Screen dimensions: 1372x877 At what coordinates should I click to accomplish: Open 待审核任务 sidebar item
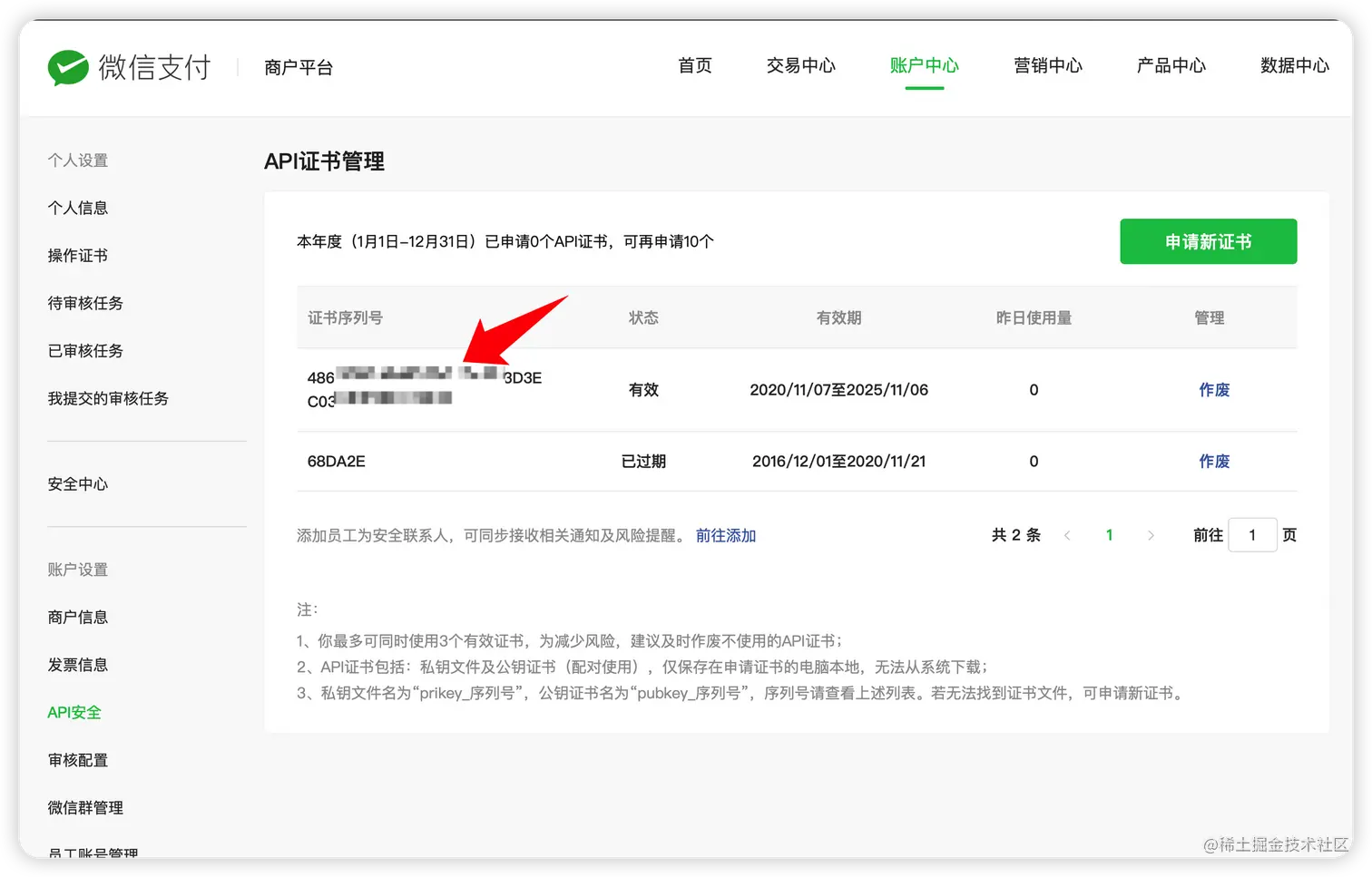pos(85,303)
